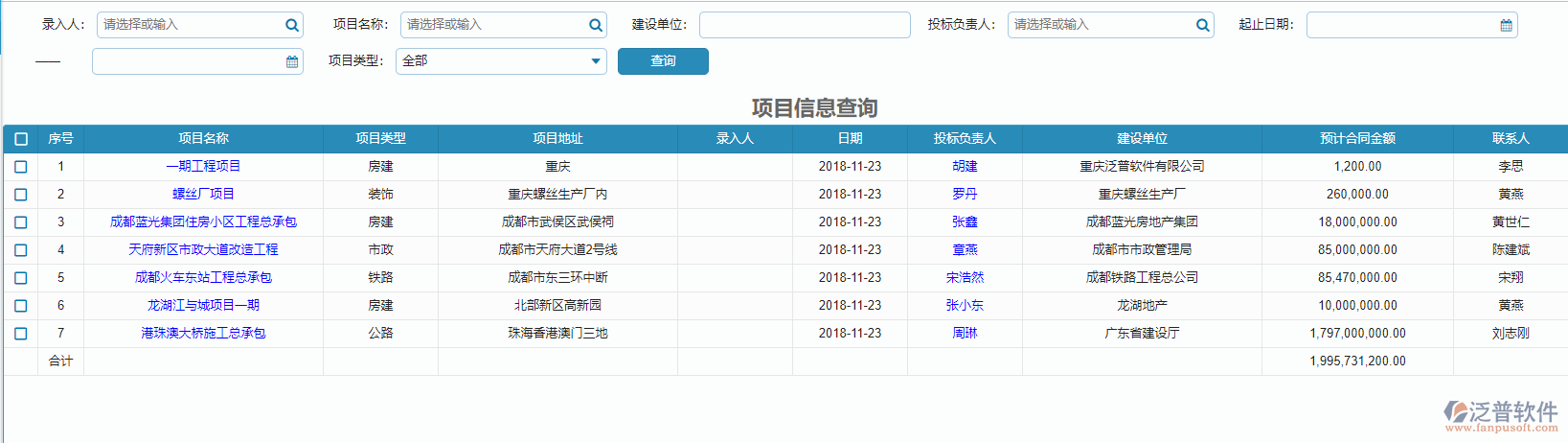Viewport: 1568px width, 443px height.
Task: Open bid manager 宋浩然 link
Action: pyautogui.click(x=964, y=278)
